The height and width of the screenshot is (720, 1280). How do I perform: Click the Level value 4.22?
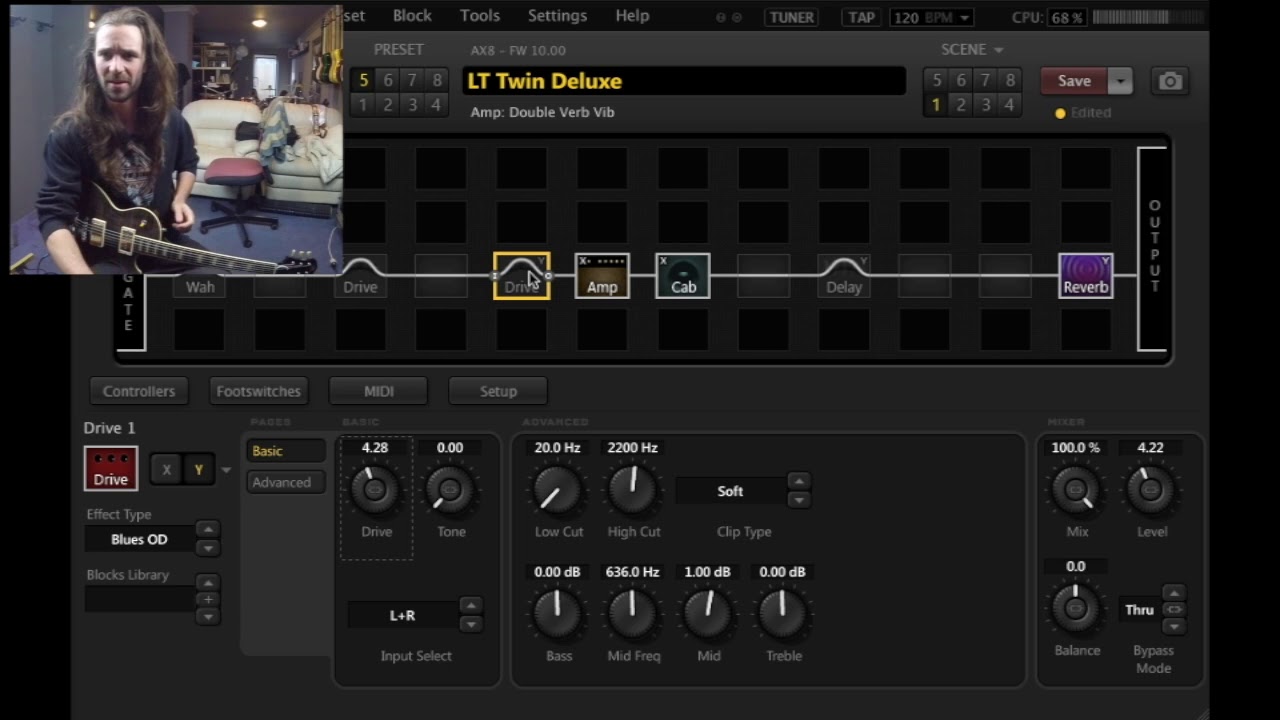click(x=1151, y=448)
